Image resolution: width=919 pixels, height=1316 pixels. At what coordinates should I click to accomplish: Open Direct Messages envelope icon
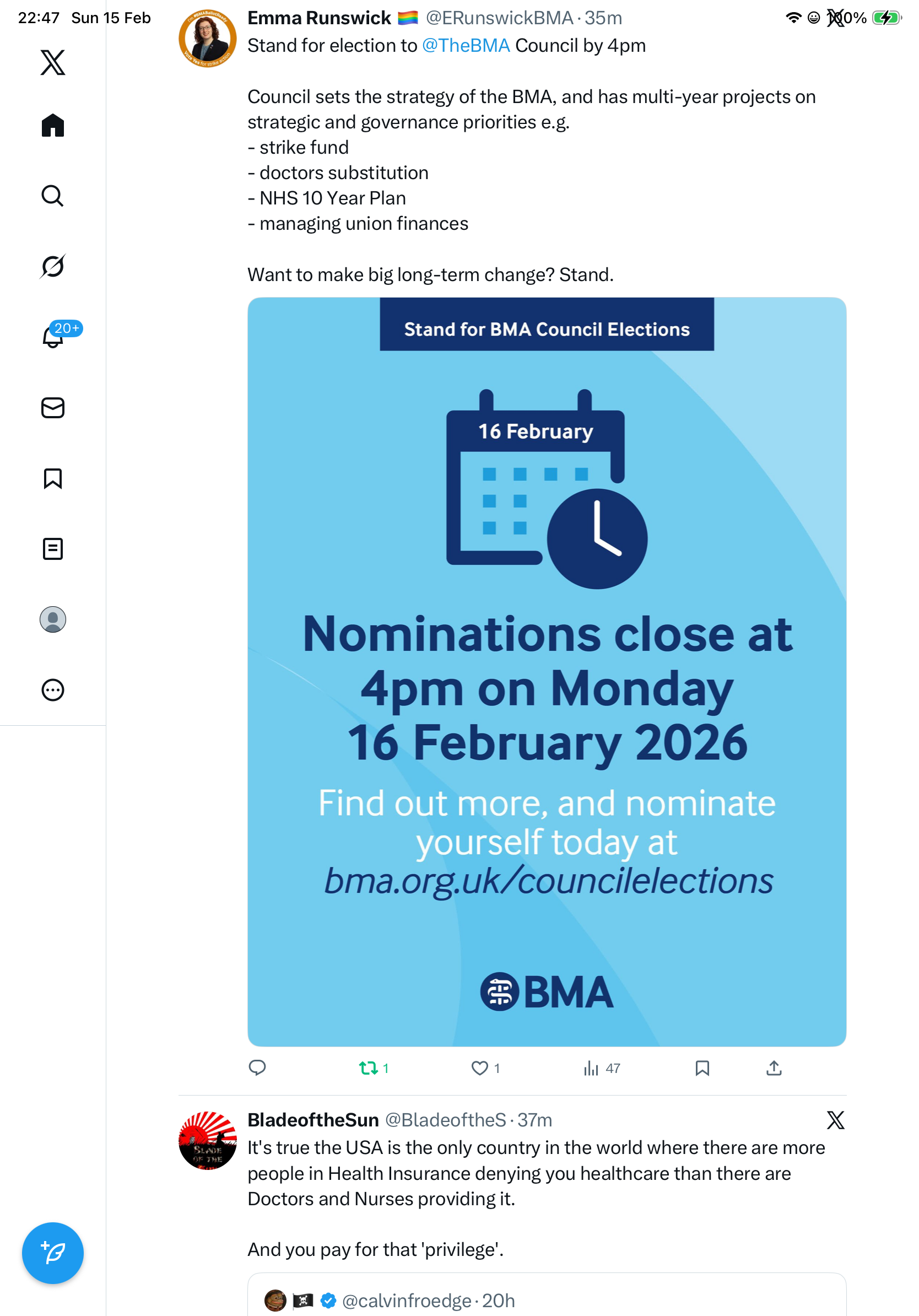(53, 408)
